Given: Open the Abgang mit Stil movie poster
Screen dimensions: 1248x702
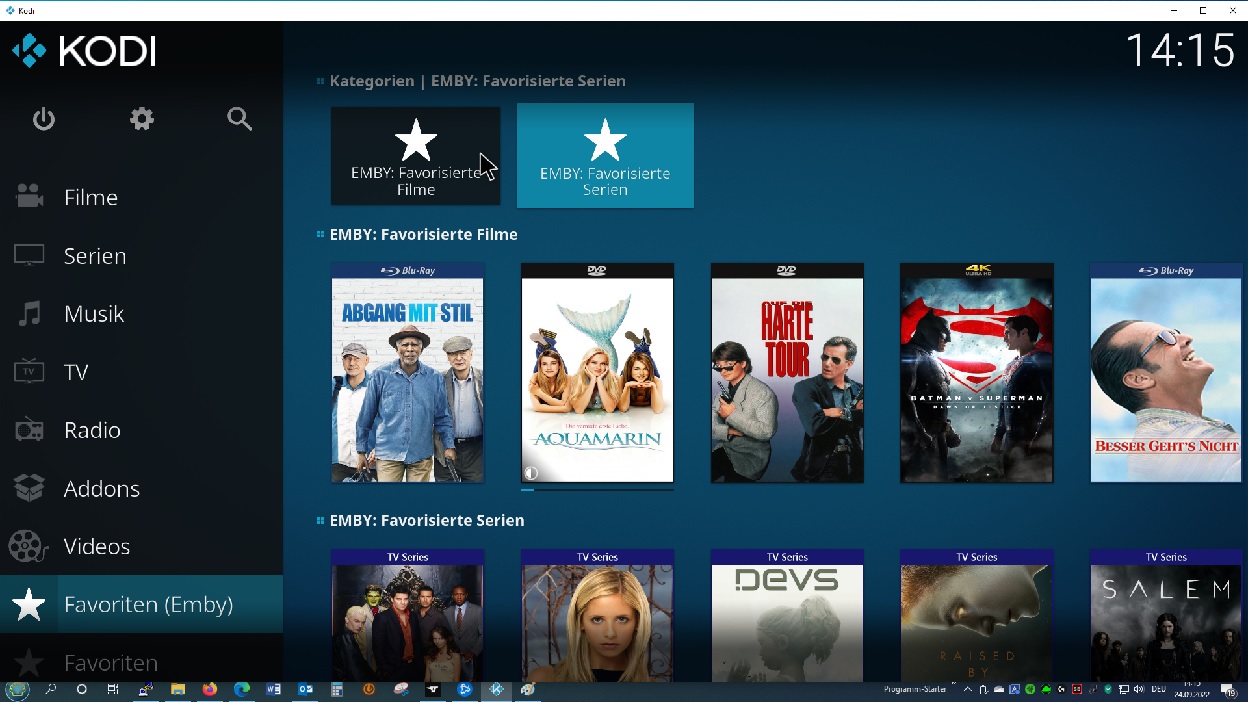Looking at the screenshot, I should (x=408, y=373).
